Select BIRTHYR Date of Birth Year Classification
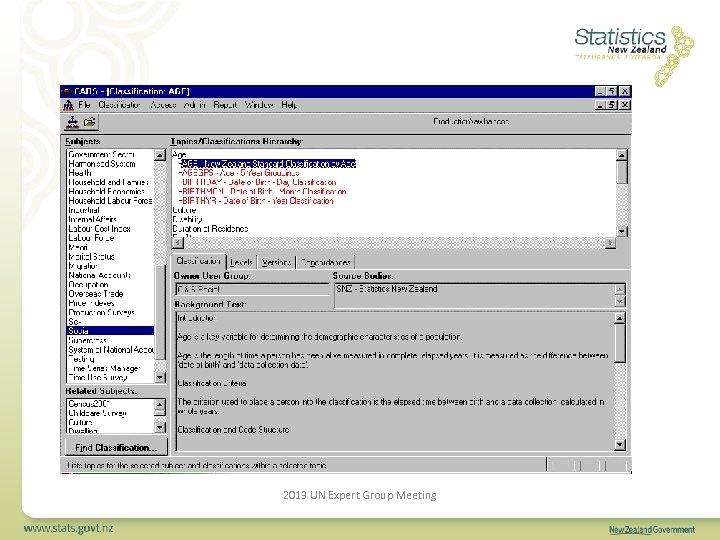The height and width of the screenshot is (540, 720). pos(257,201)
